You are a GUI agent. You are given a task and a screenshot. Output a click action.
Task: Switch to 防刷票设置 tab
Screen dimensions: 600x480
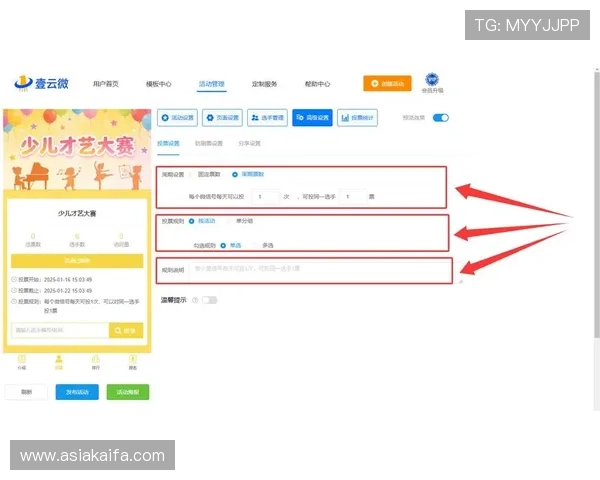coord(209,144)
